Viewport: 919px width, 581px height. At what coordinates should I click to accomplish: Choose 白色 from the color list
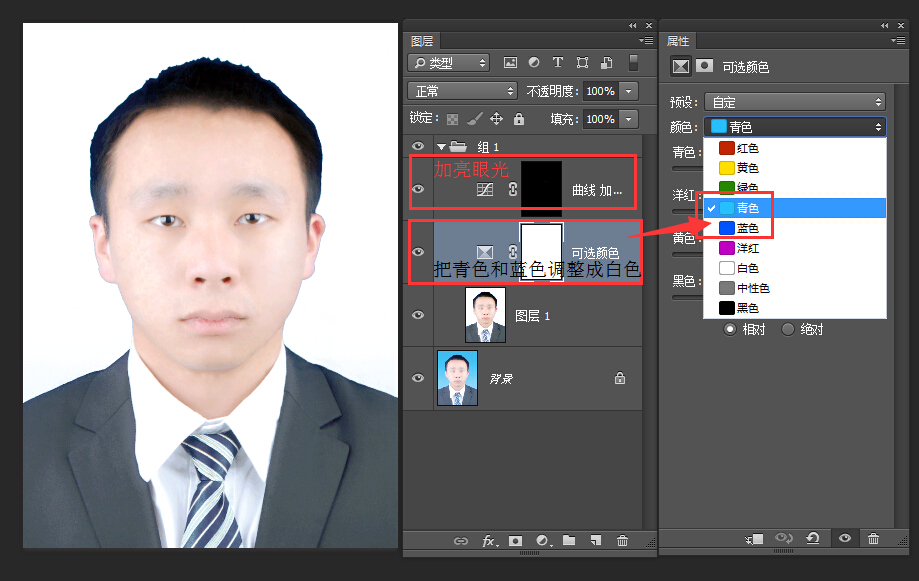747,268
